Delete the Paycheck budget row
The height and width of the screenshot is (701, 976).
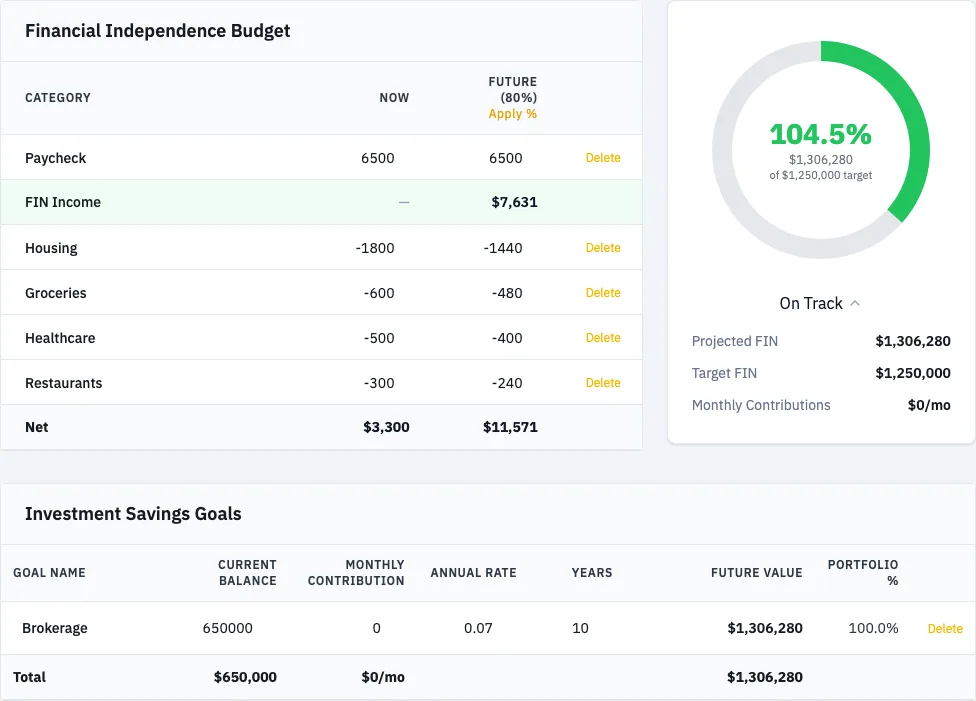tap(603, 158)
